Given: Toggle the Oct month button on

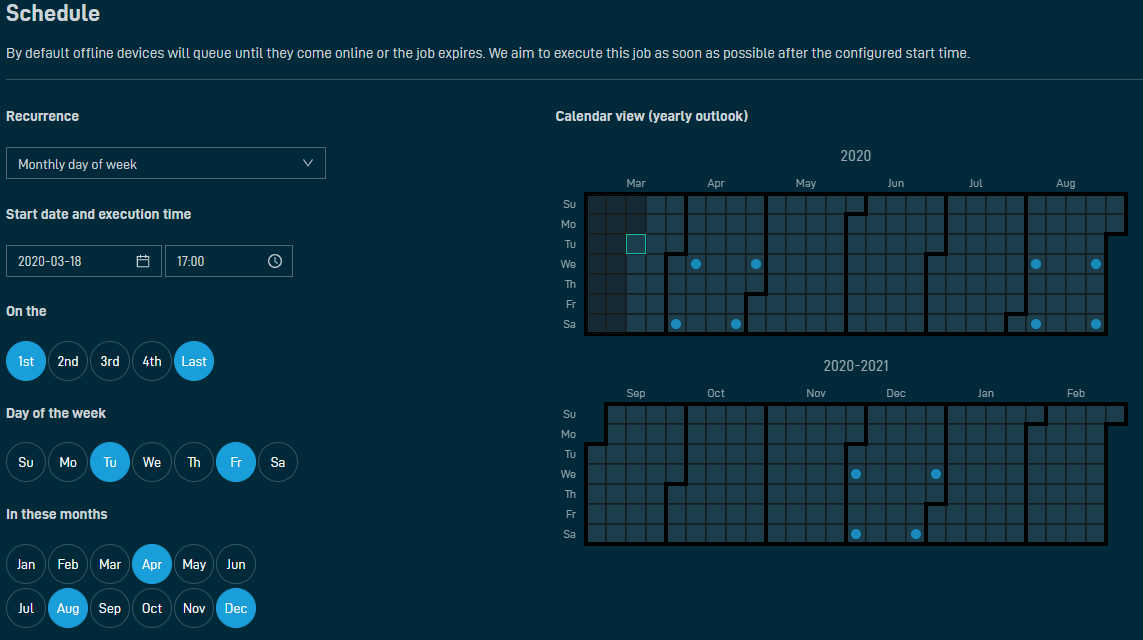Looking at the screenshot, I should click(x=152, y=608).
